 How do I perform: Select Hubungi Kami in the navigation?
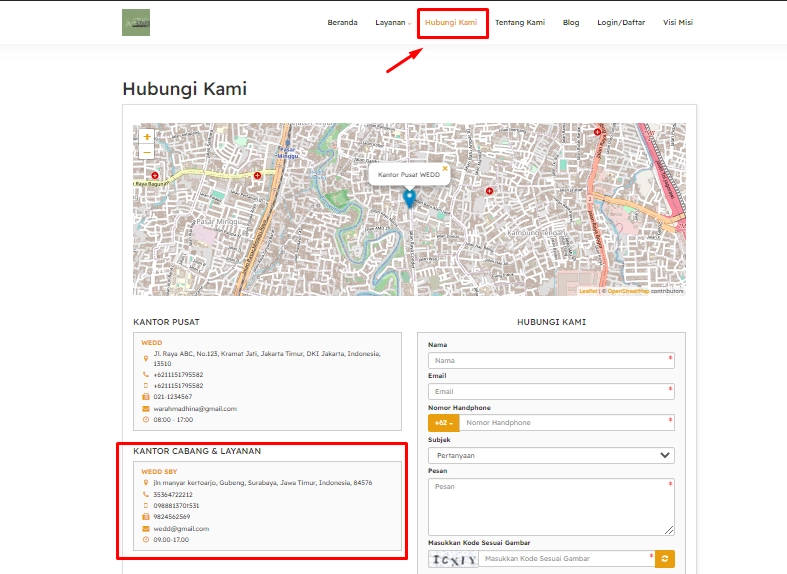coord(451,22)
